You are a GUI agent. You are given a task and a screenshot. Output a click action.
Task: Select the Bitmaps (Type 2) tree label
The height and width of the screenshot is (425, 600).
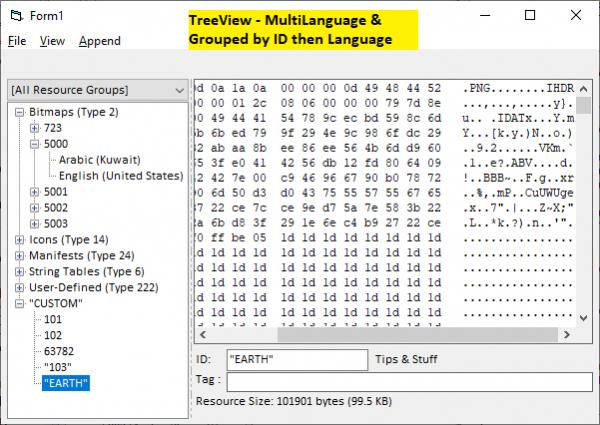(74, 112)
